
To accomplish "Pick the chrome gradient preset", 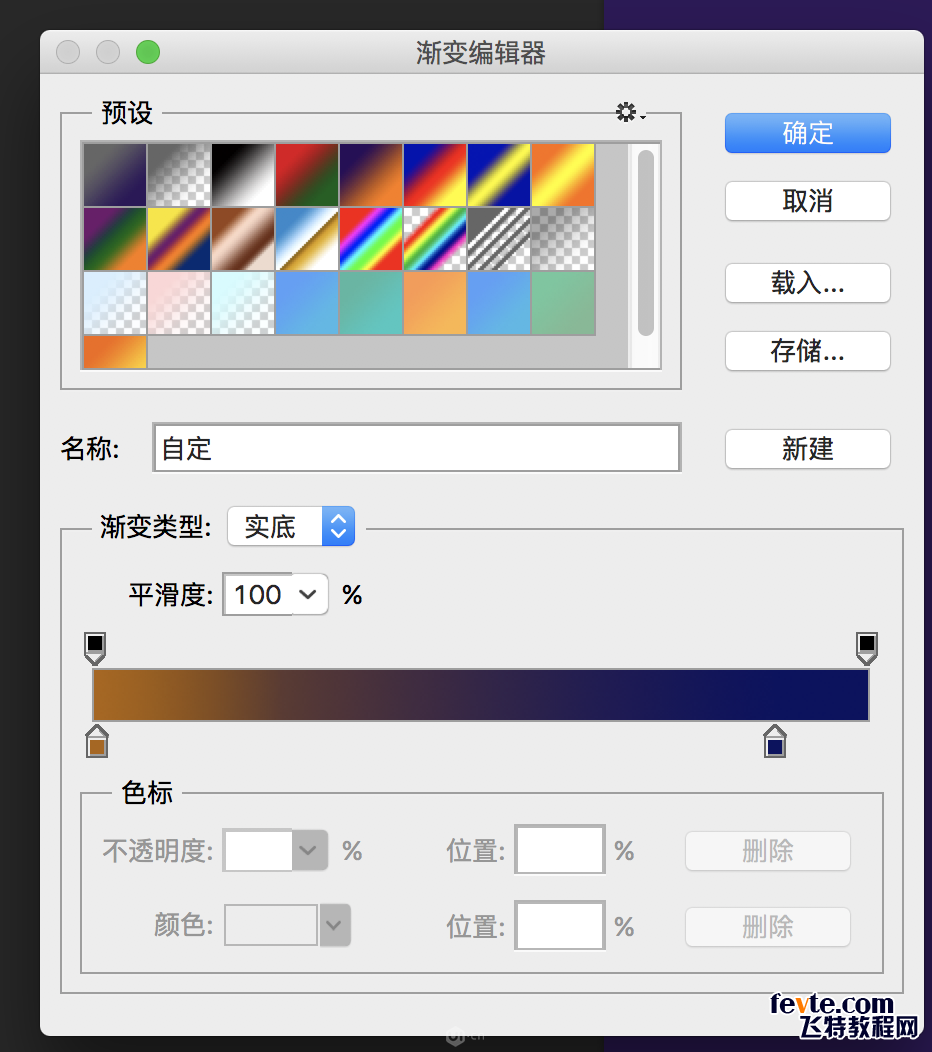I will [x=307, y=239].
